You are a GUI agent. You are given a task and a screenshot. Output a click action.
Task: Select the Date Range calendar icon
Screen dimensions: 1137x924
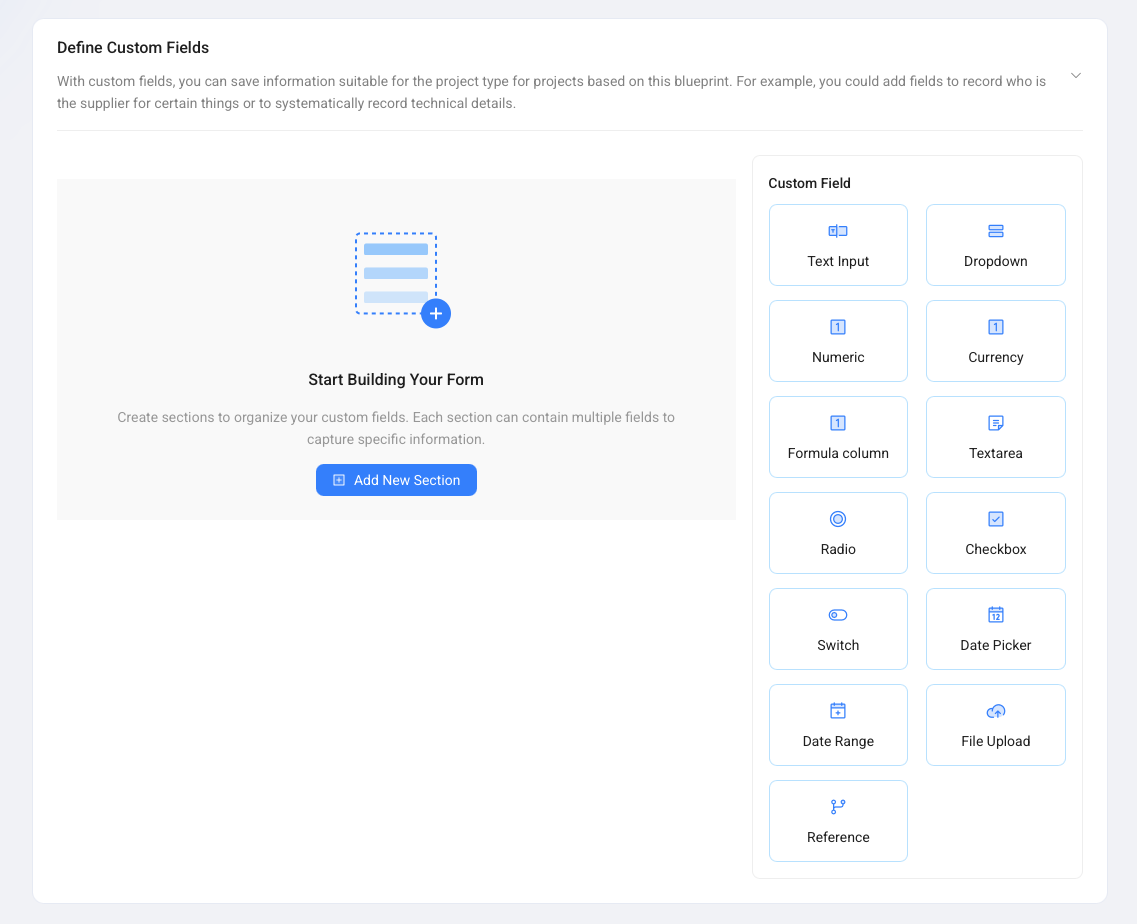(838, 710)
